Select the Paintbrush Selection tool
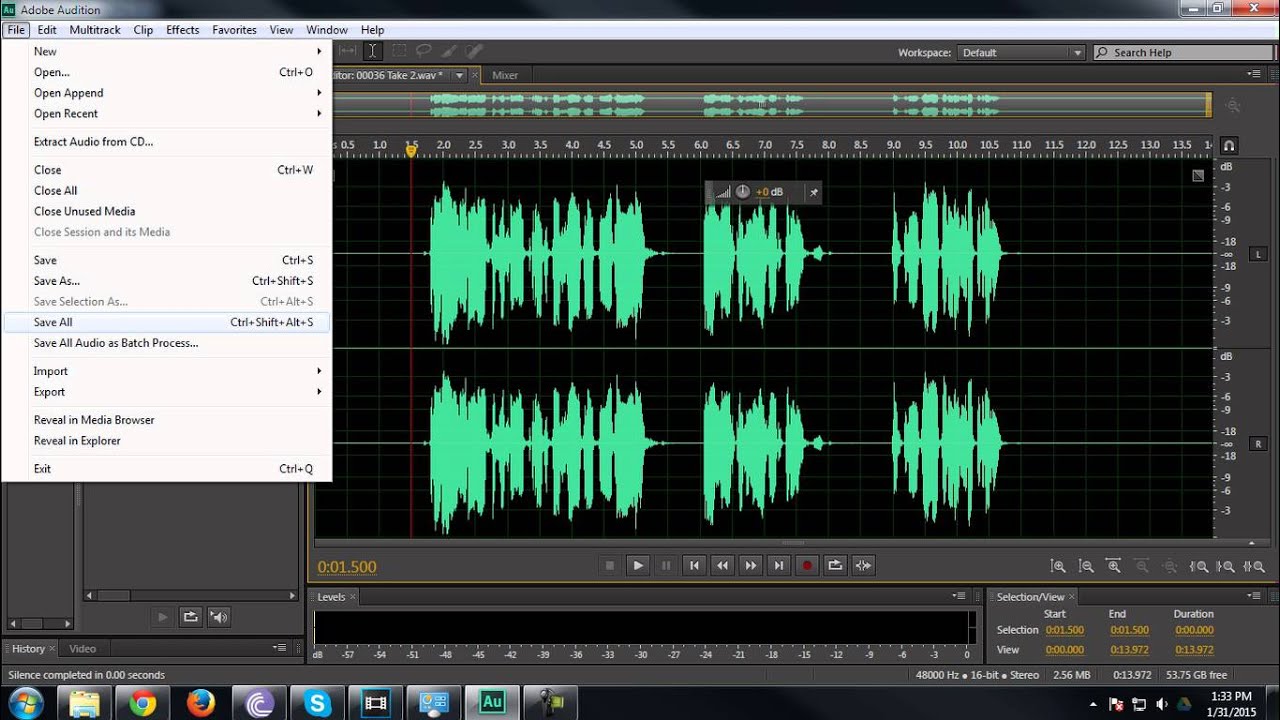Screen dimensions: 1280x720 click(449, 51)
